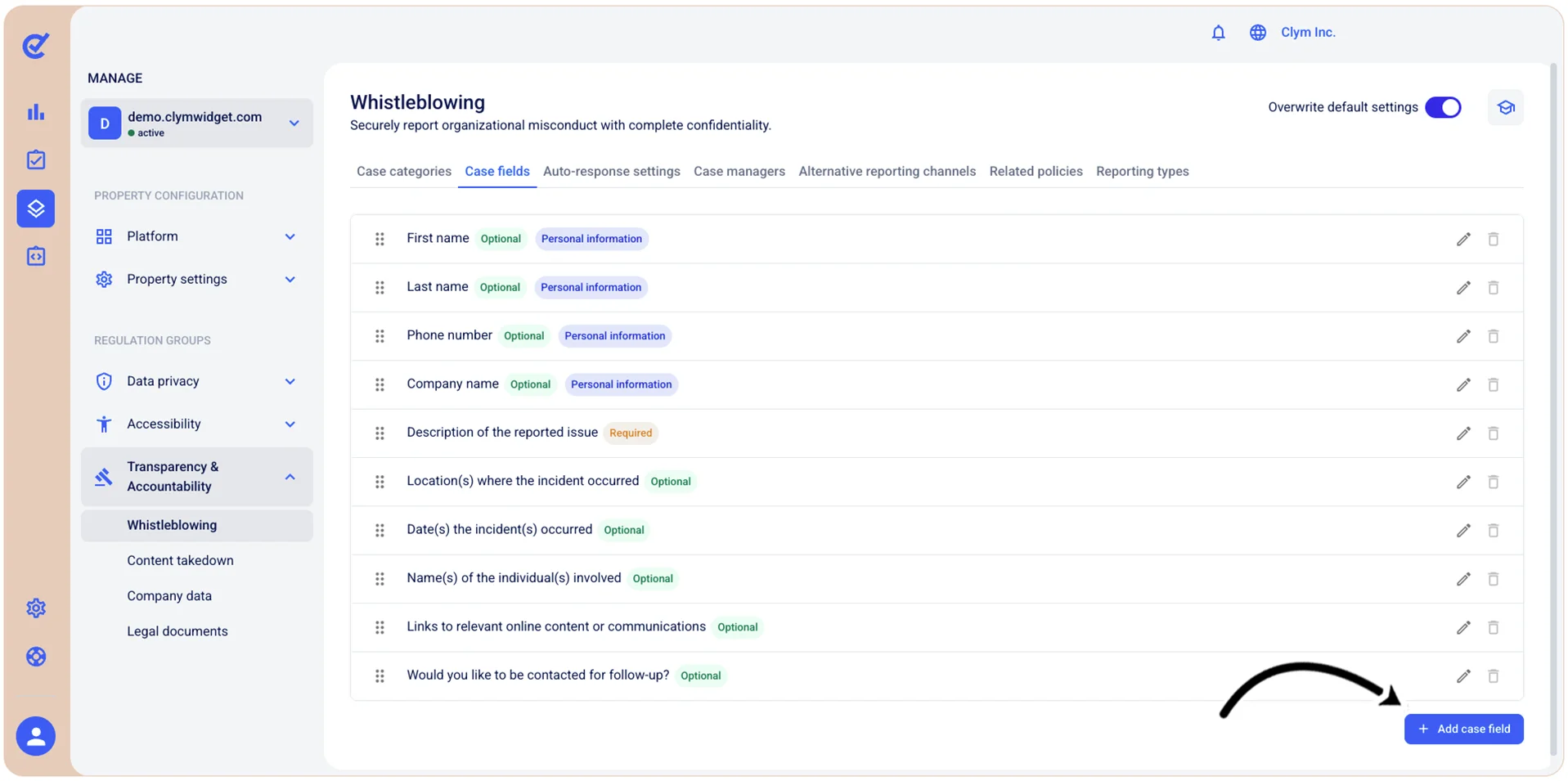The width and height of the screenshot is (1568, 781).
Task: Select the layers sidebar icon
Action: pyautogui.click(x=36, y=209)
